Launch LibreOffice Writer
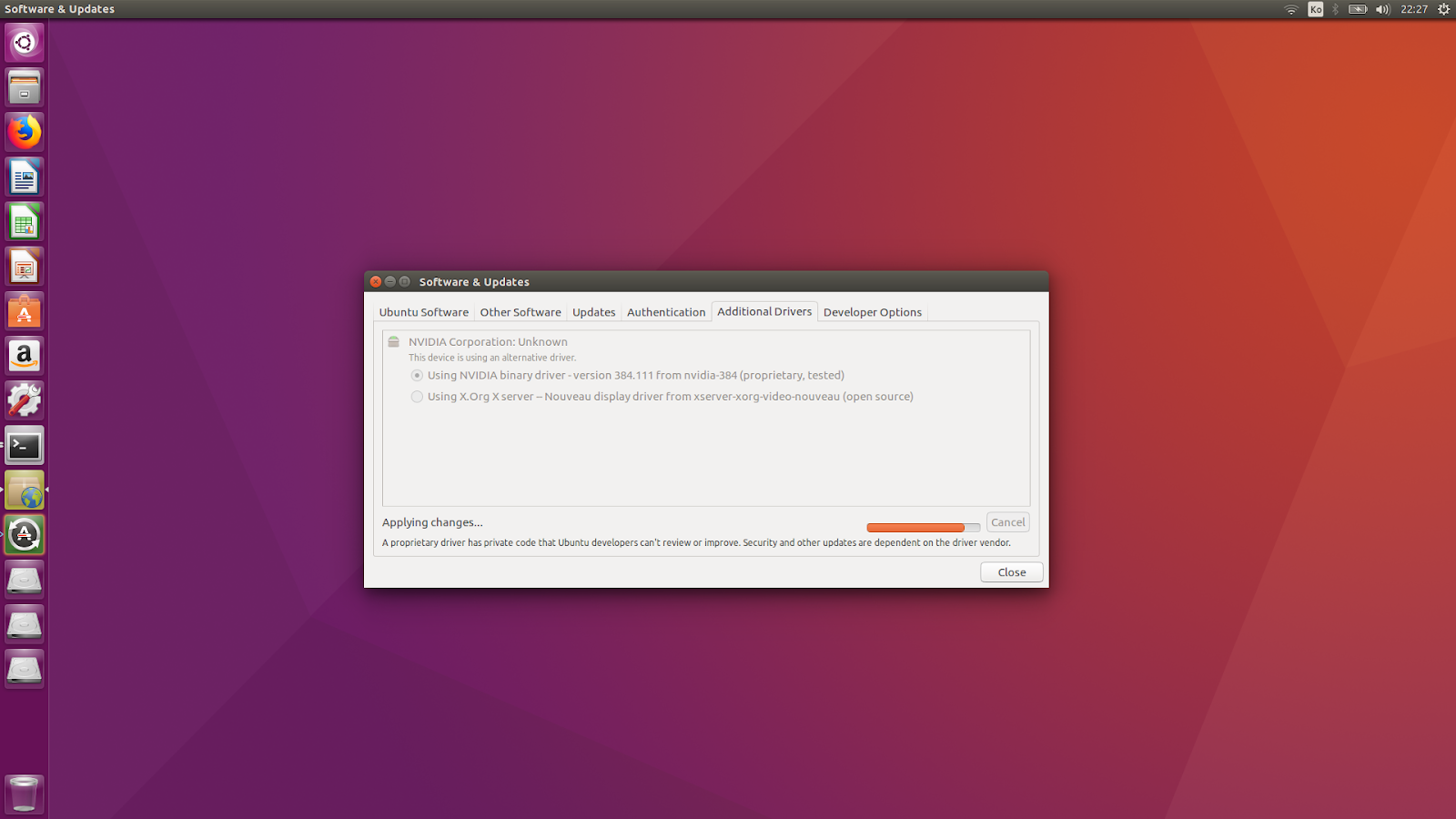This screenshot has width=1456, height=819. [x=25, y=177]
